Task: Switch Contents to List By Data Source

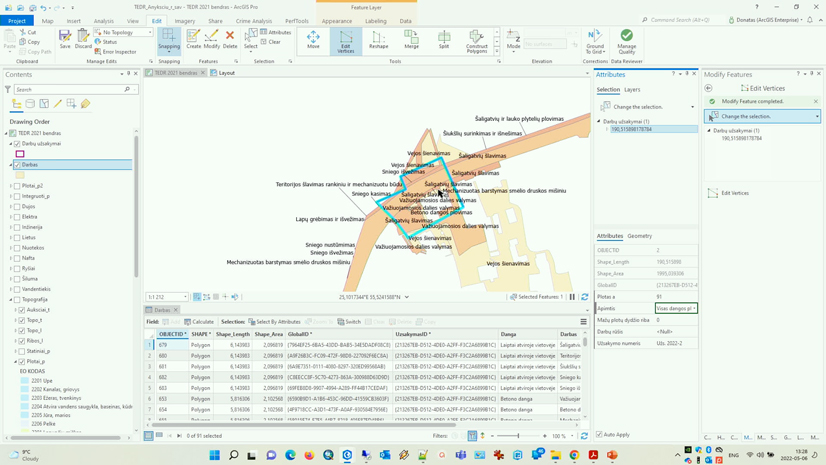Action: pos(30,104)
